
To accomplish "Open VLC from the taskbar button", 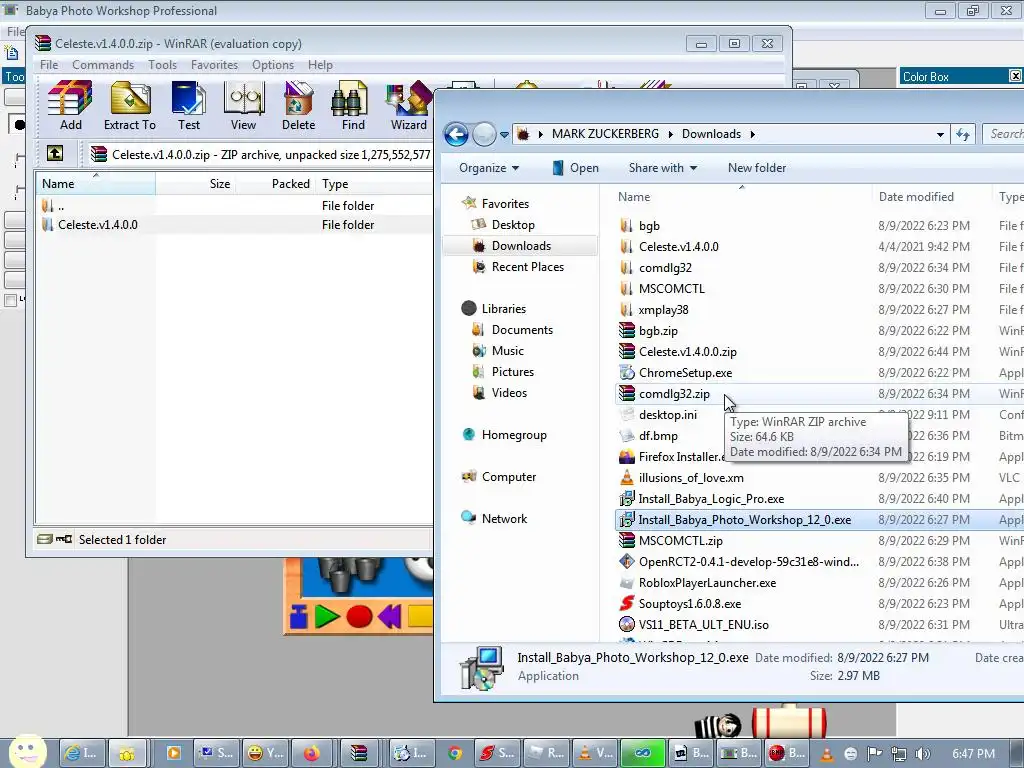I will click(x=594, y=753).
